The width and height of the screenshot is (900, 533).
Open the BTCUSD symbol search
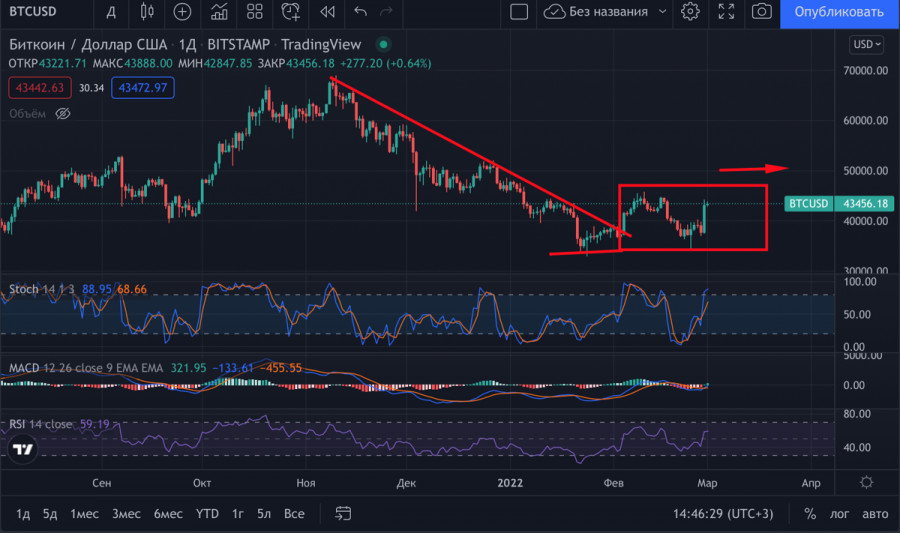[33, 11]
